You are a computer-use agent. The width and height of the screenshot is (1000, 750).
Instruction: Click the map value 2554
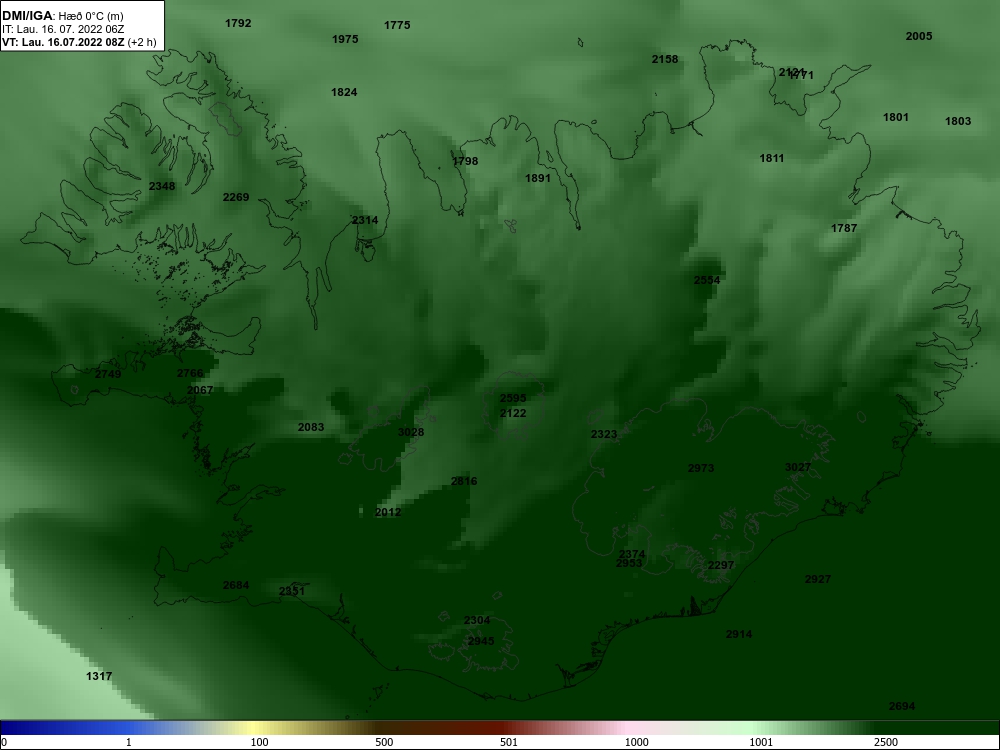(x=707, y=281)
